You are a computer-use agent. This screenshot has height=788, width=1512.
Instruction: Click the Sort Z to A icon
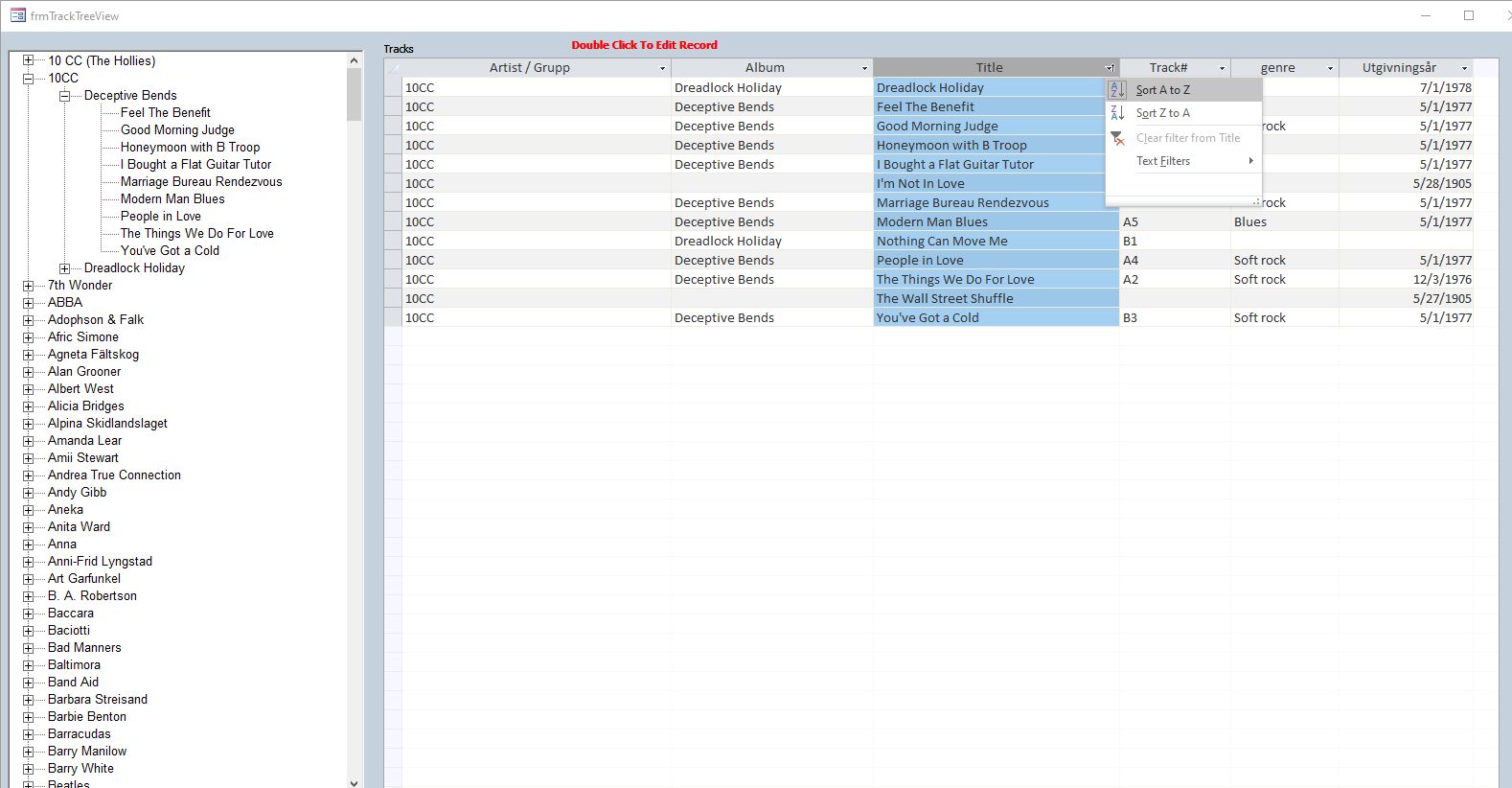(x=1116, y=113)
